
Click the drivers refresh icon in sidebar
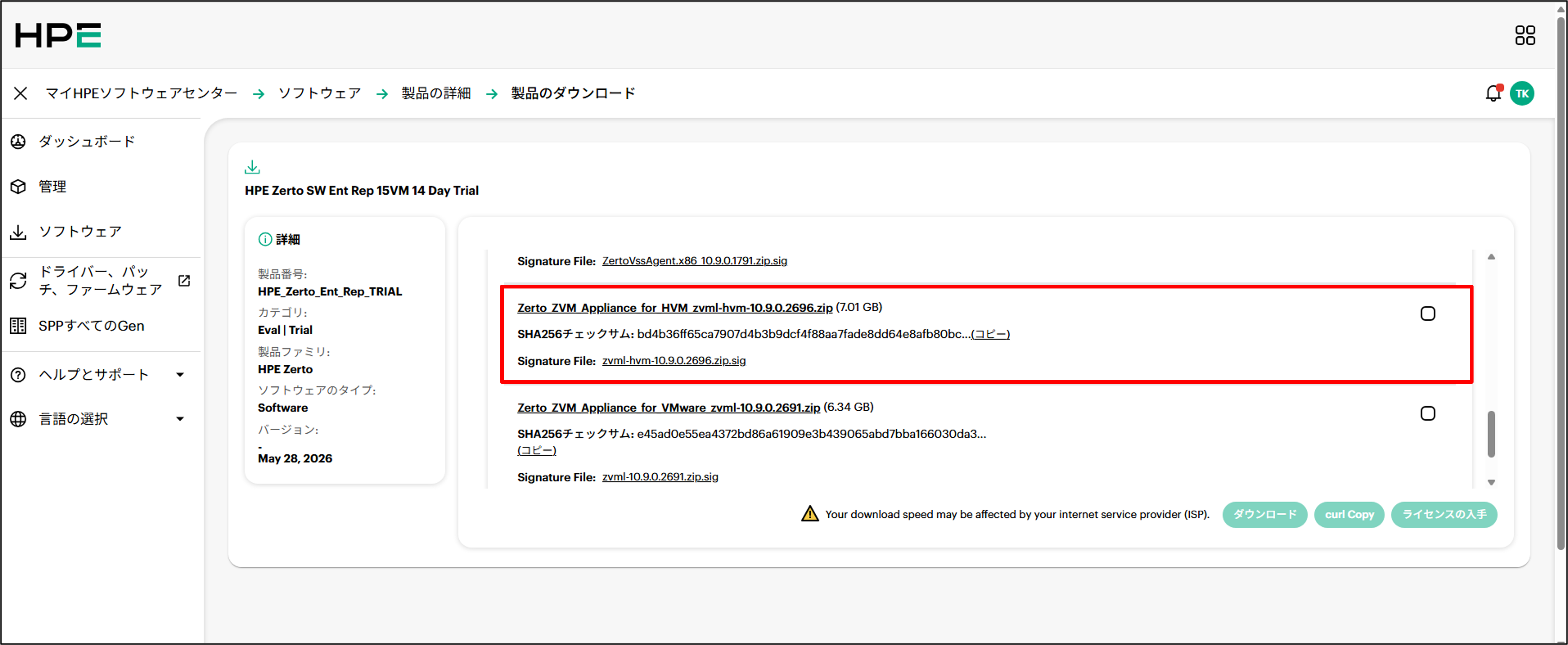click(x=18, y=280)
